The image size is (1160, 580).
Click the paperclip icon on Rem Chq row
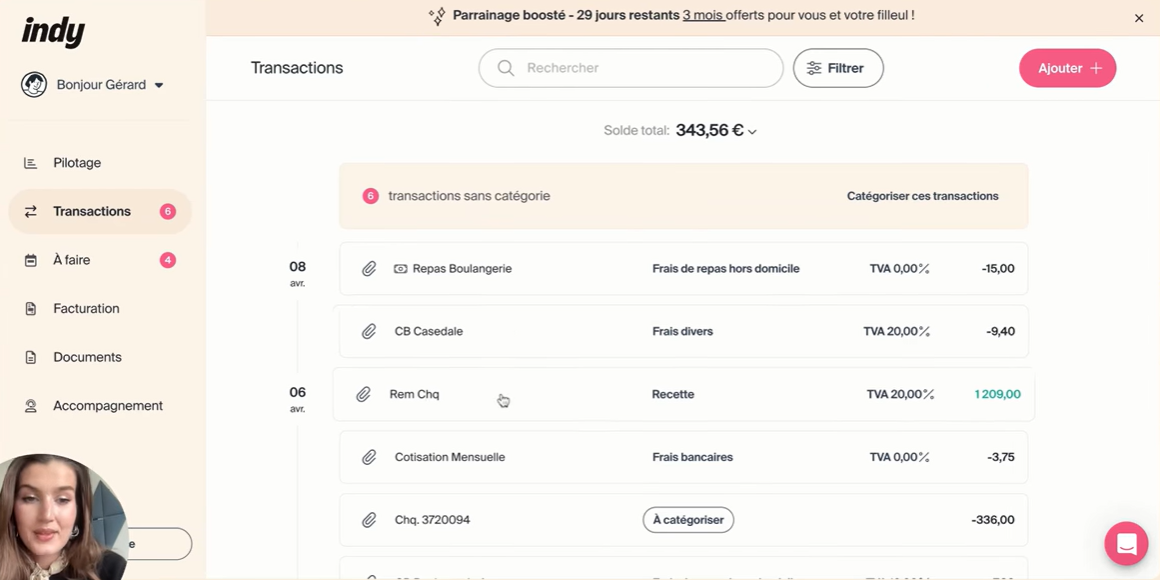tap(363, 395)
